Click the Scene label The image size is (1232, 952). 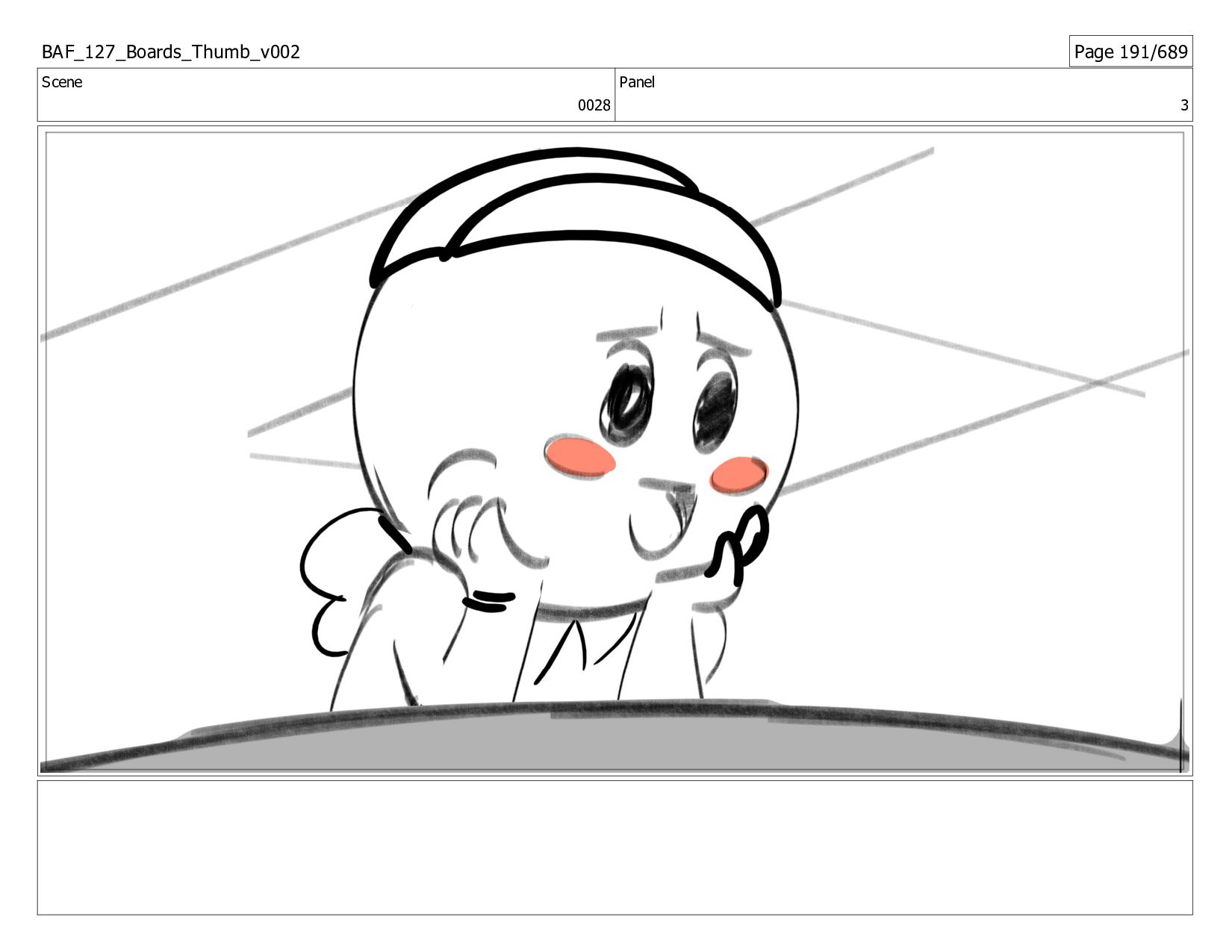tap(62, 82)
